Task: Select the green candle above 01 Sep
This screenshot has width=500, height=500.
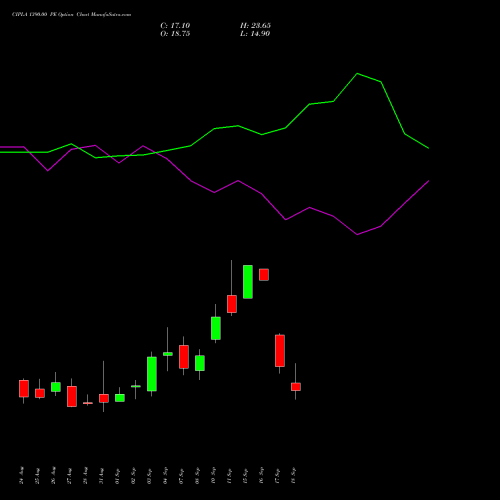Action: [x=120, y=398]
